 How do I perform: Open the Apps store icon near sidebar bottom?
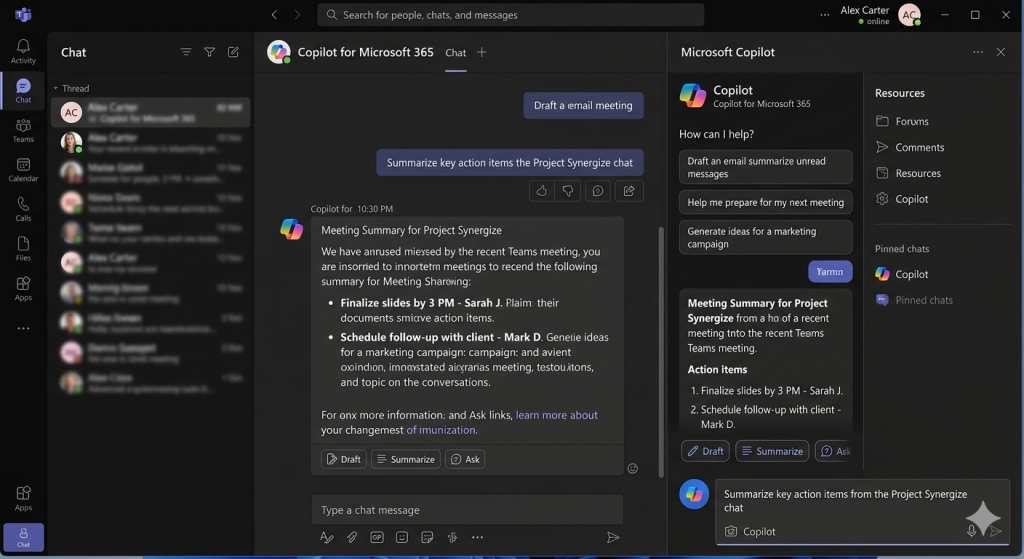23,498
